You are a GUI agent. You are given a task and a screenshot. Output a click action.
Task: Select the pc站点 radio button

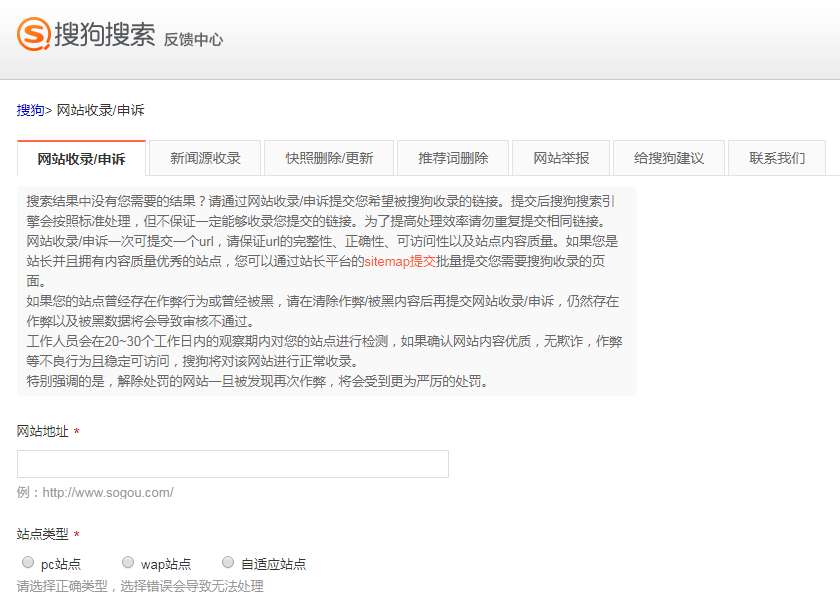click(x=27, y=563)
